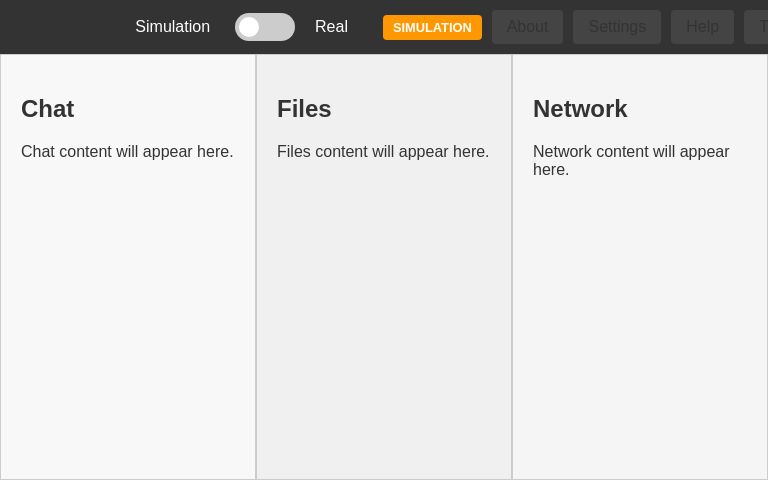Click the white knob of the mode toggle
The height and width of the screenshot is (480, 768).
249,27
